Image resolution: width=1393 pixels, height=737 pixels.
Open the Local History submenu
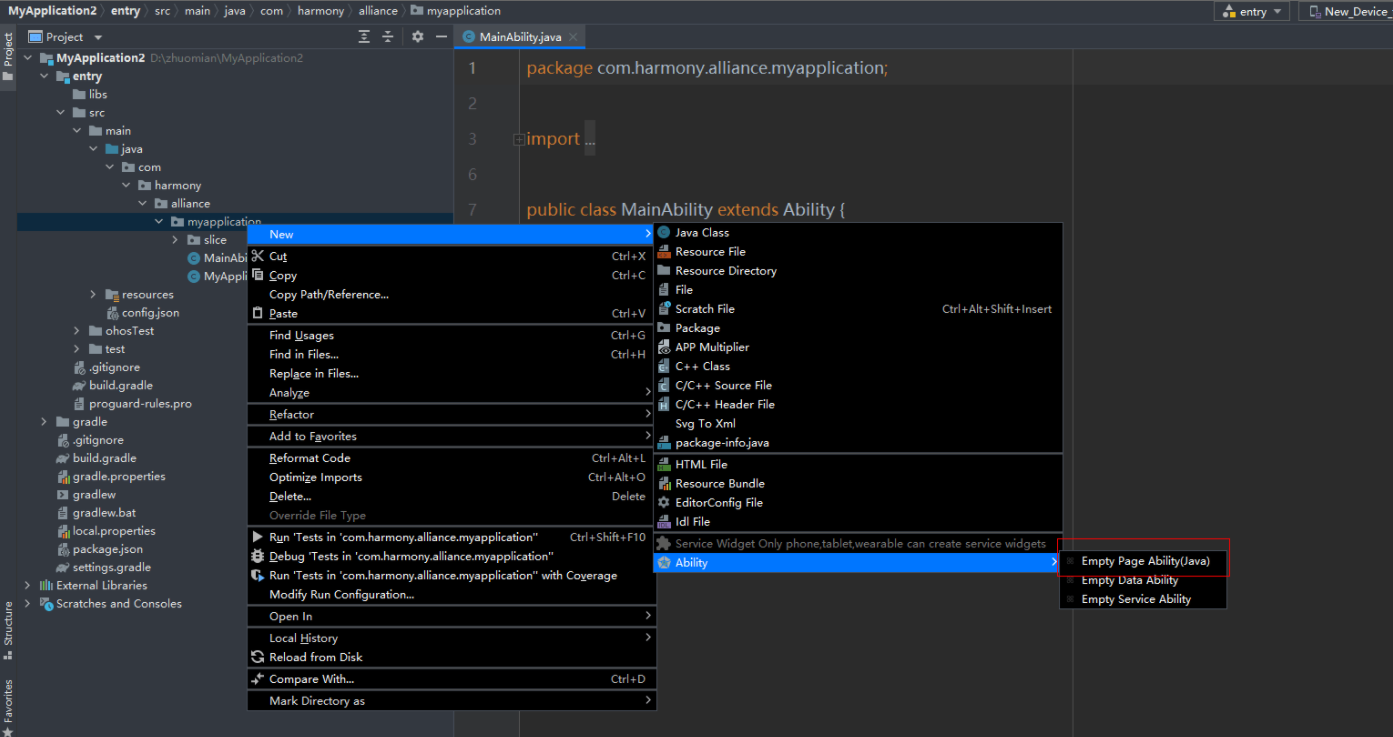tap(451, 638)
